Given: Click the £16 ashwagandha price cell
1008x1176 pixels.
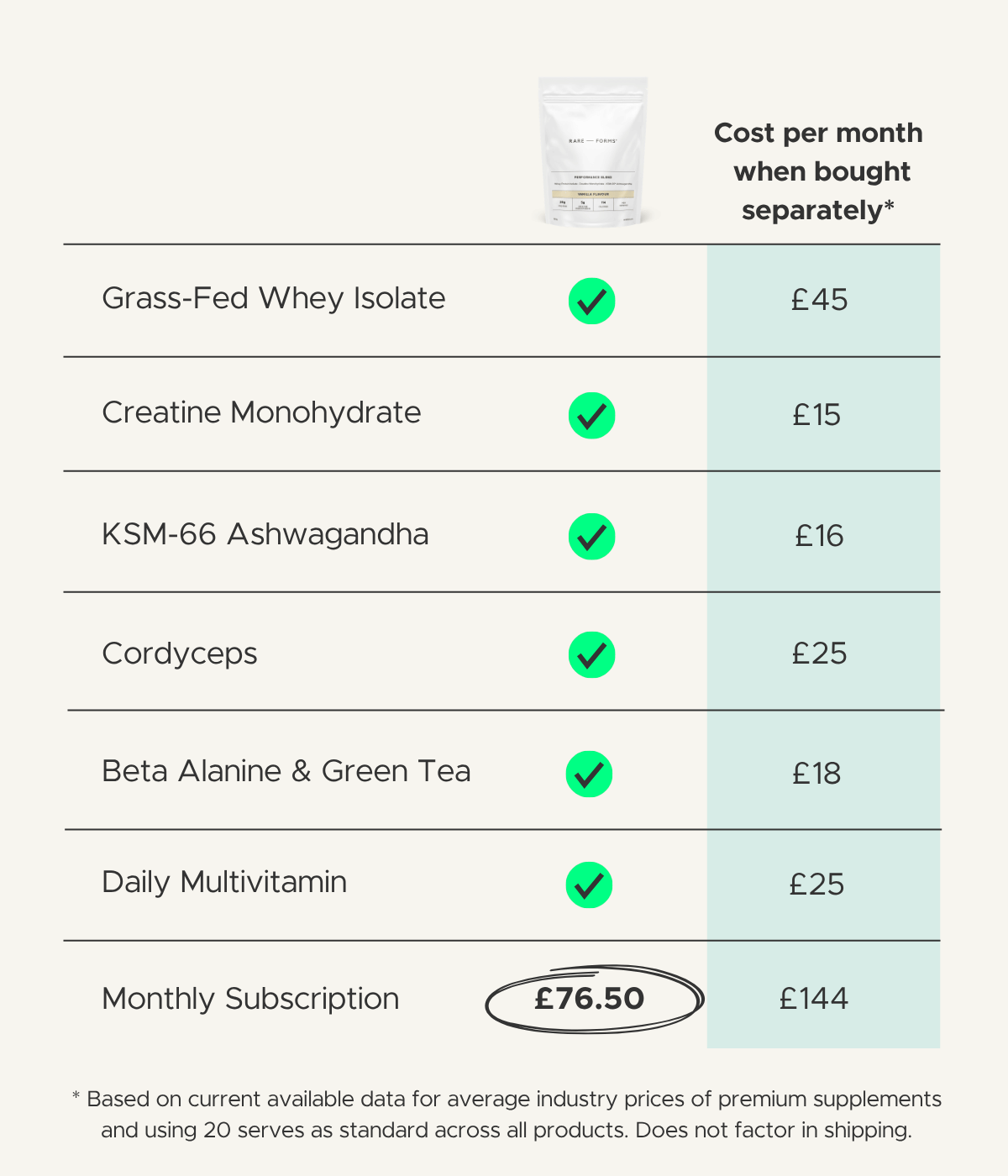Looking at the screenshot, I should coord(823,532).
